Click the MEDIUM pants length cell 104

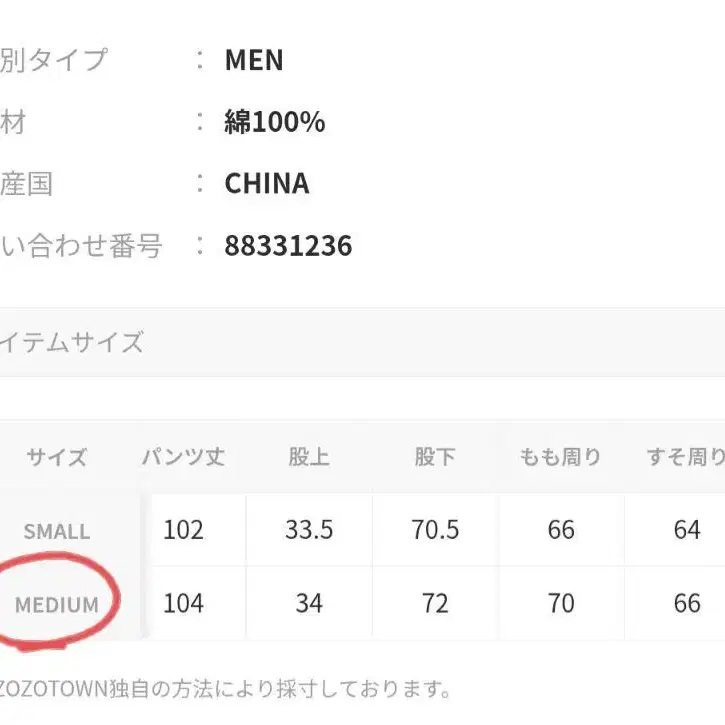183,603
